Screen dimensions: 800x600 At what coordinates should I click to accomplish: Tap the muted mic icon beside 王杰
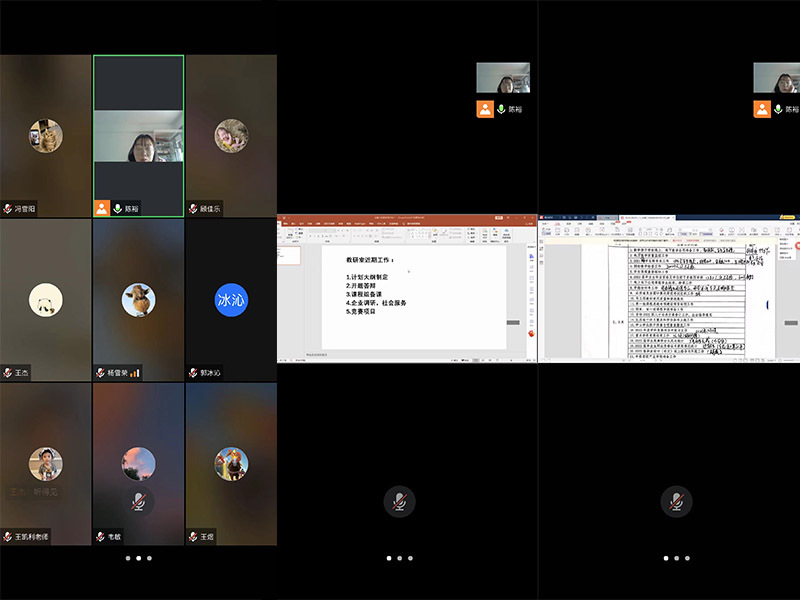pos(8,373)
